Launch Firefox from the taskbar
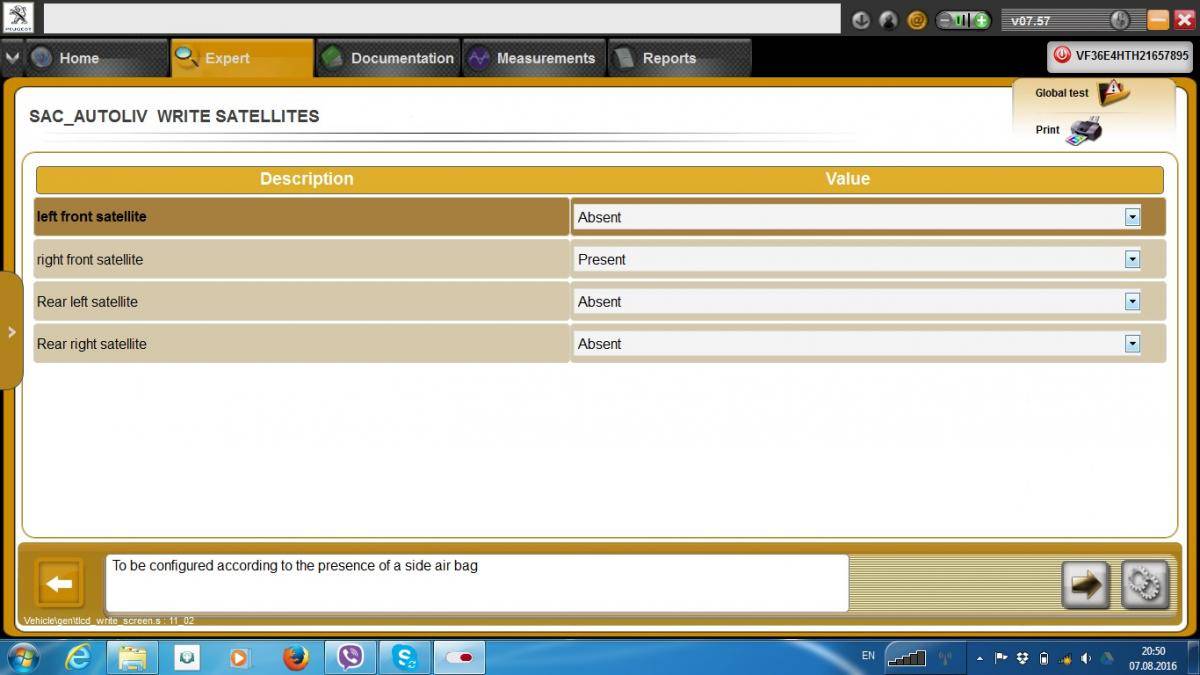Viewport: 1200px width, 675px height. tap(295, 657)
